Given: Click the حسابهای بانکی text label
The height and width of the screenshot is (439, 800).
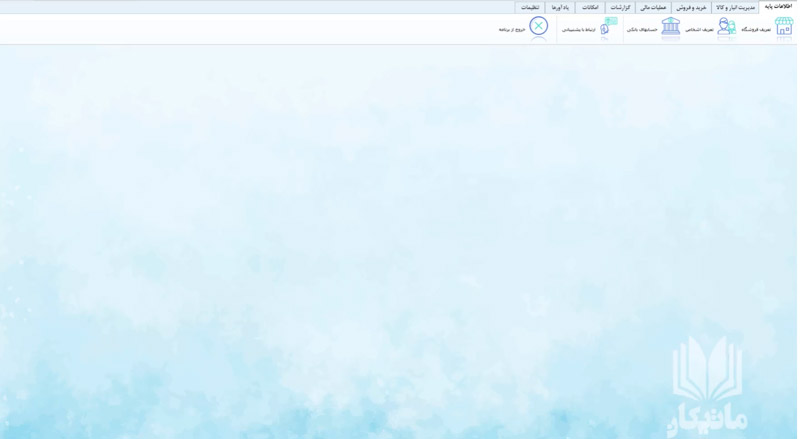Looking at the screenshot, I should [x=642, y=30].
